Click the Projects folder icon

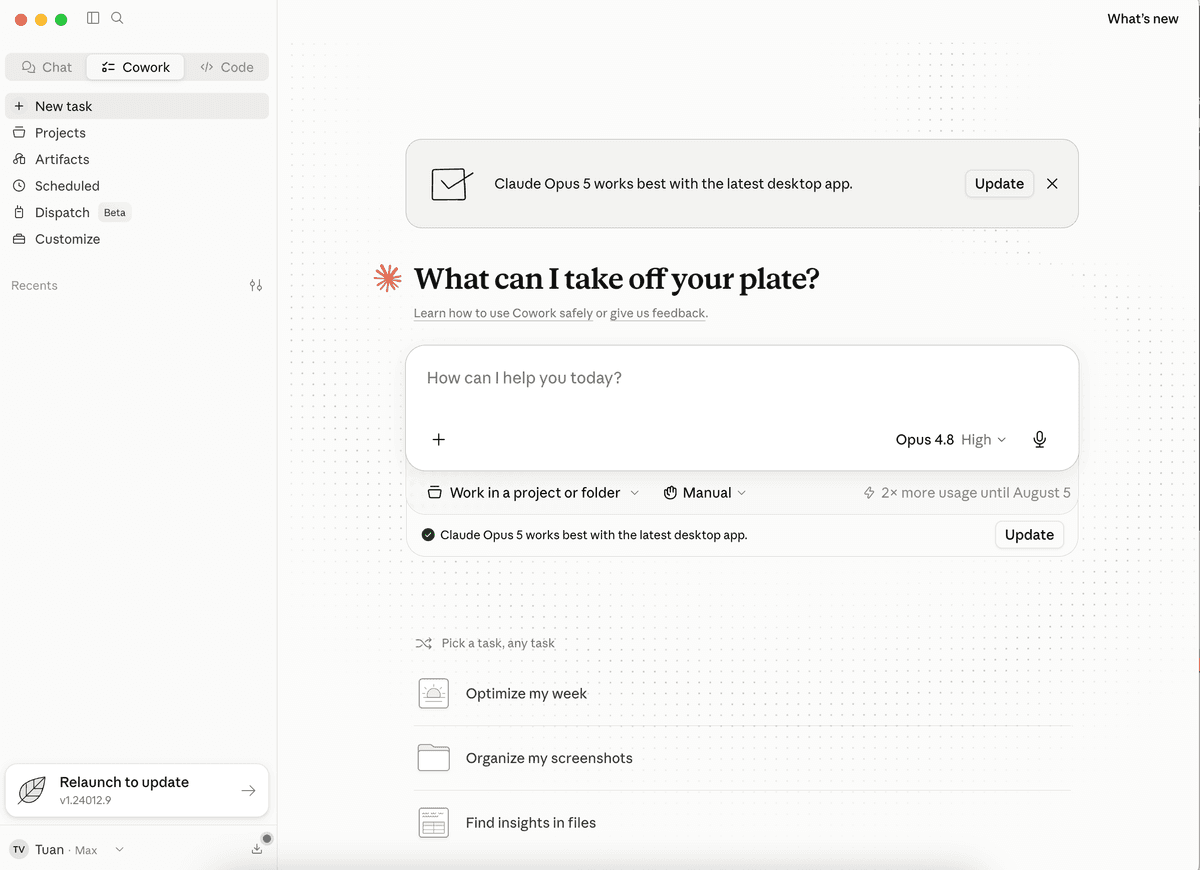[19, 133]
